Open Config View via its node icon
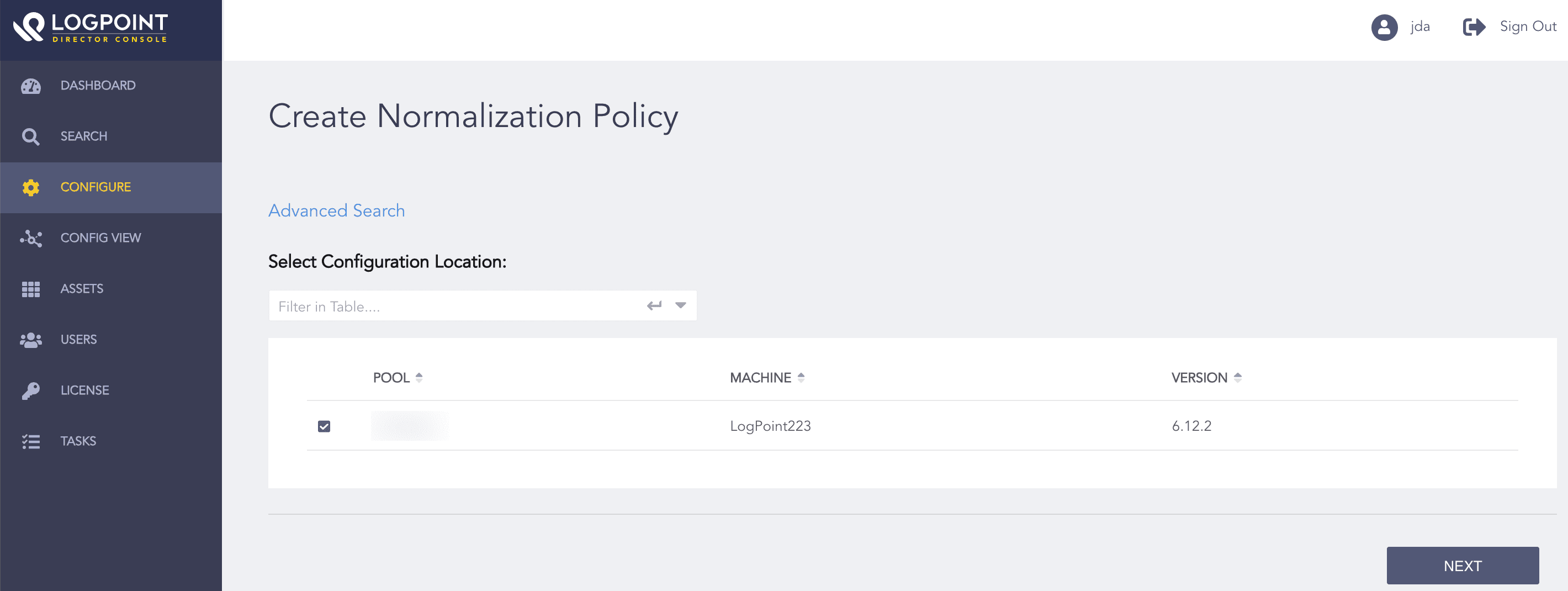1568x591 pixels. (30, 238)
